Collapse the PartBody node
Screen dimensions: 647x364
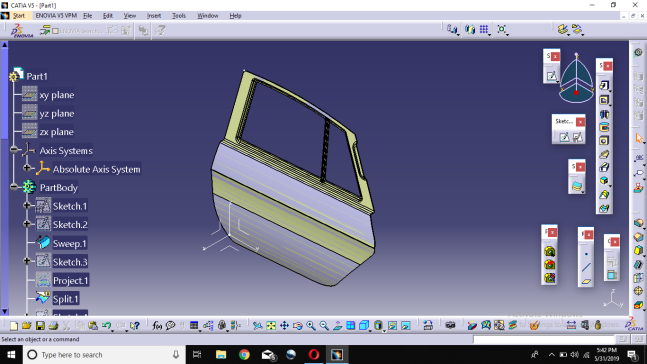pyautogui.click(x=14, y=187)
